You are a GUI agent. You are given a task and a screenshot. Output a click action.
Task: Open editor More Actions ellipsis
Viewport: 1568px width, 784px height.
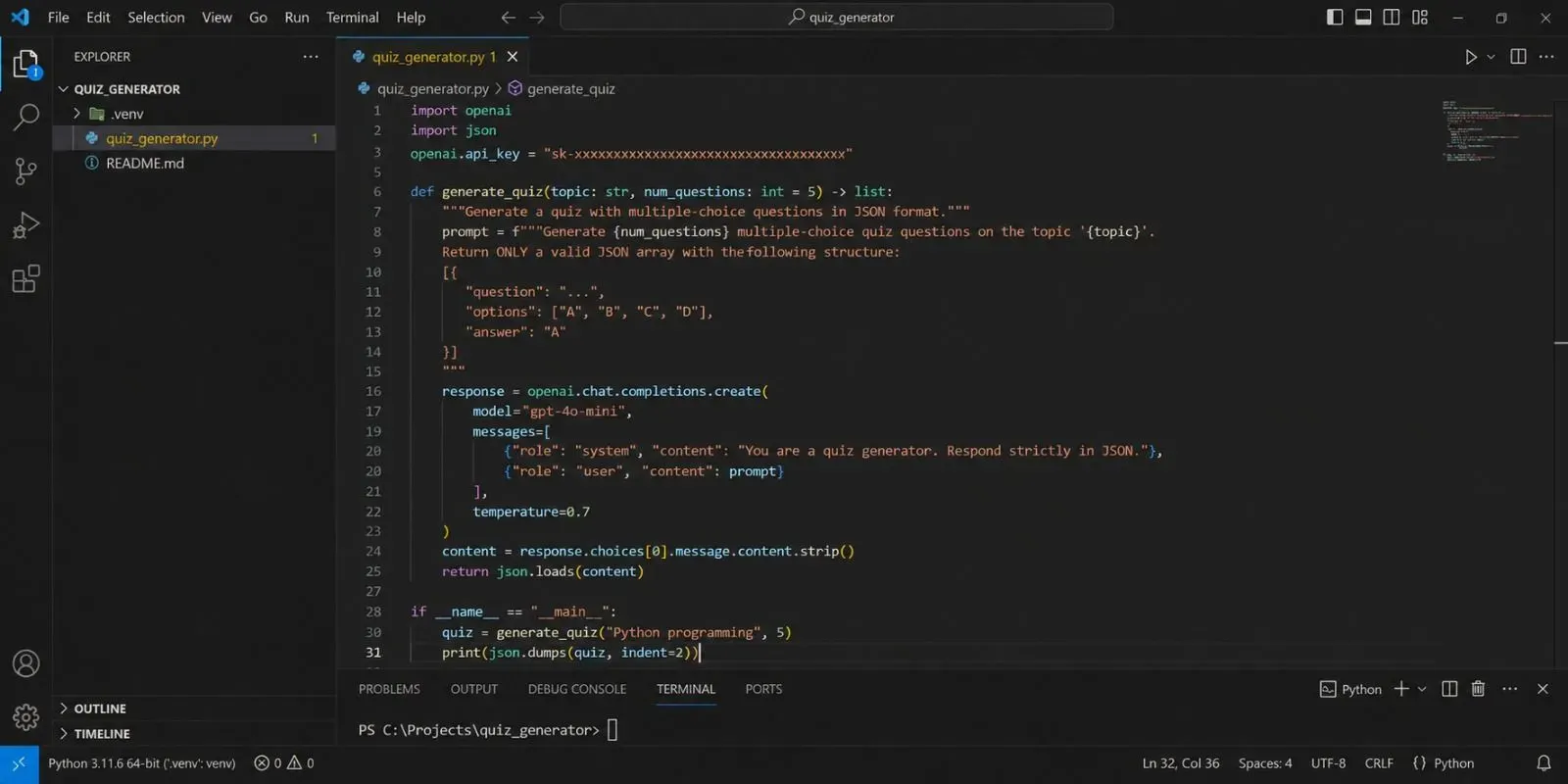click(x=1546, y=57)
